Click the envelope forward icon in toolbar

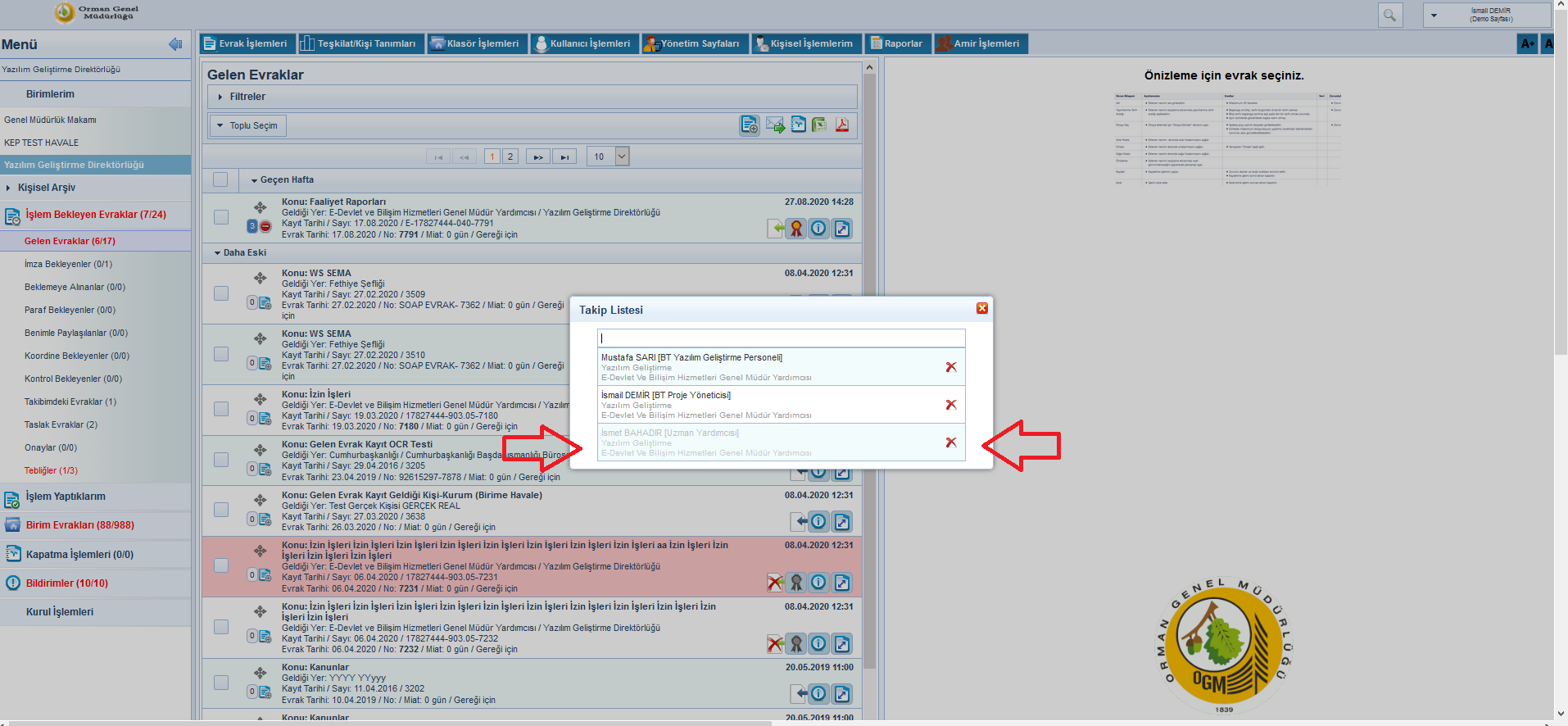[775, 125]
